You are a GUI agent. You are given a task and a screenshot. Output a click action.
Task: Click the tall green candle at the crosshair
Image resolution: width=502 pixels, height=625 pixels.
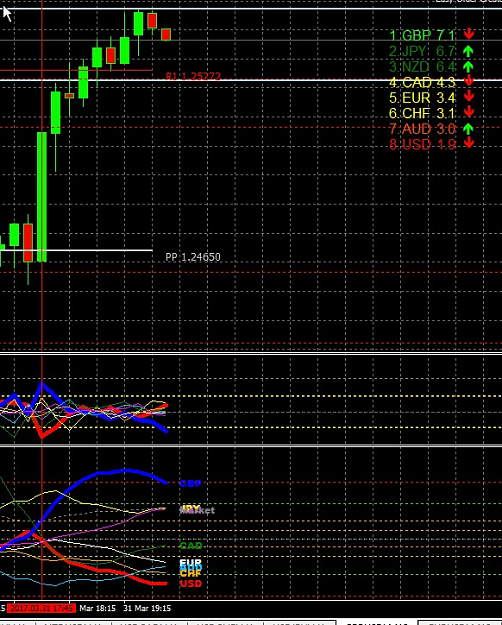coord(42,197)
